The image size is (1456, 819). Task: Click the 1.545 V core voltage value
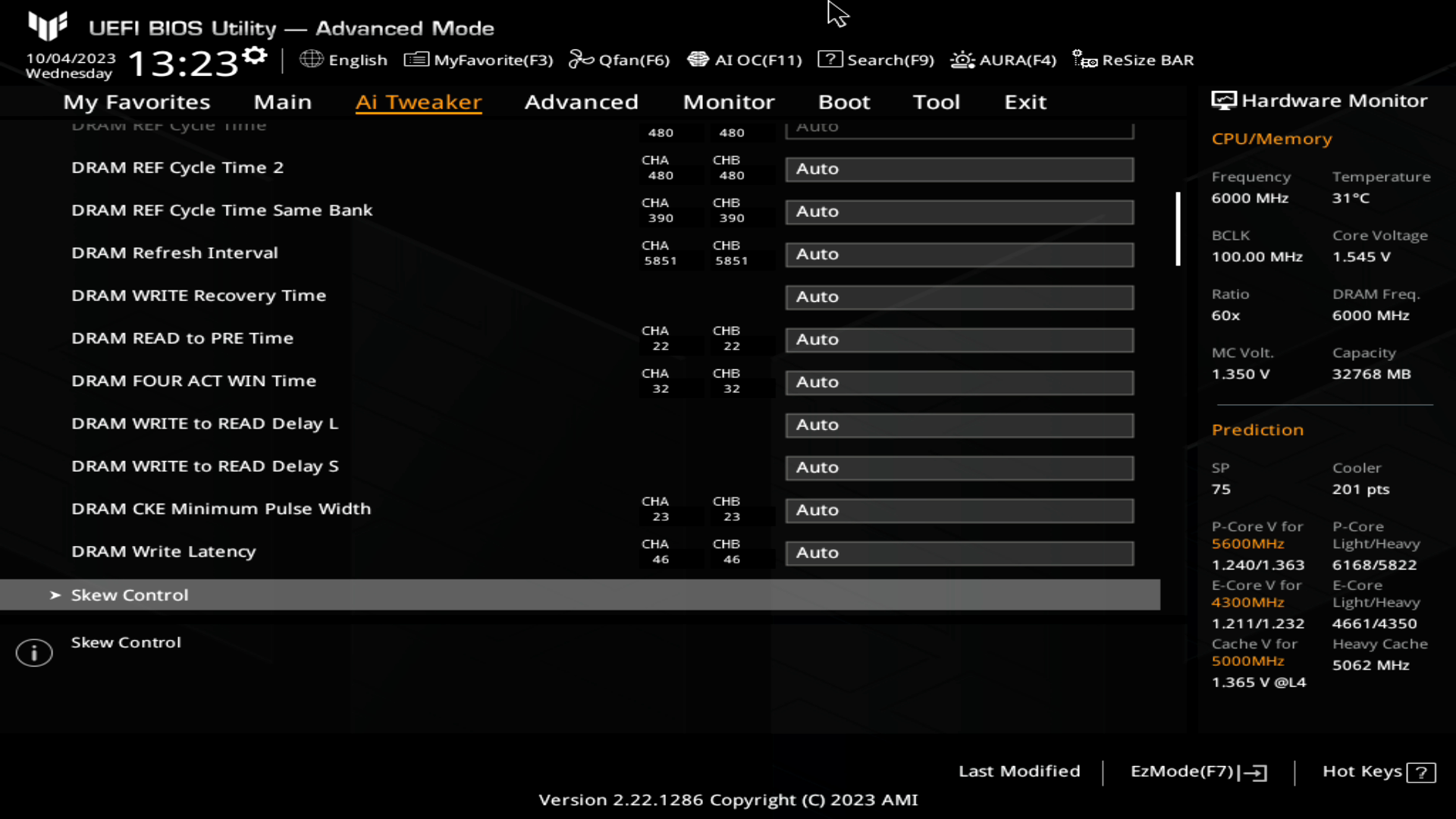click(1361, 257)
